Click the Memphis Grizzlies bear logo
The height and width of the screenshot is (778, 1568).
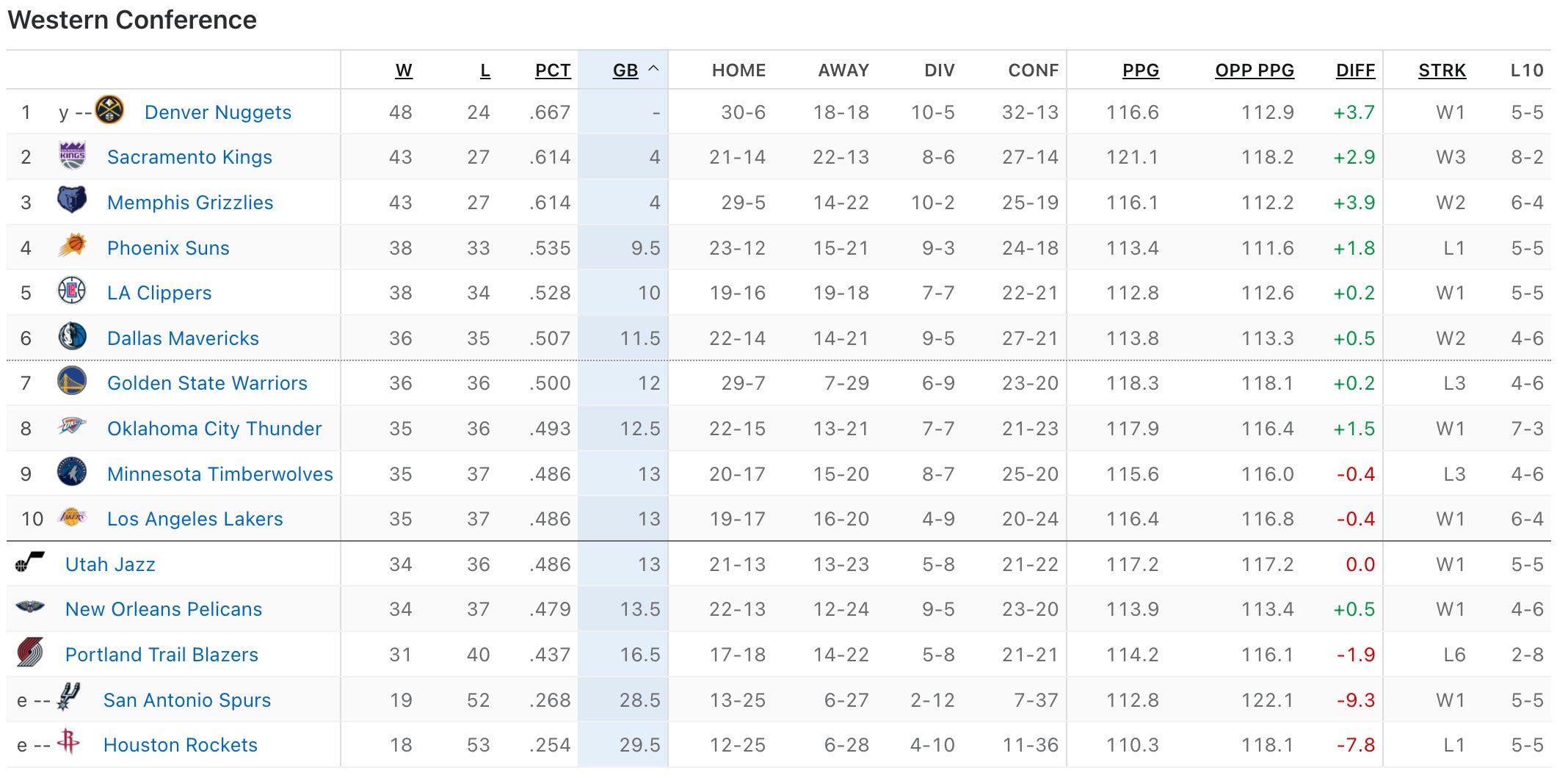click(72, 201)
